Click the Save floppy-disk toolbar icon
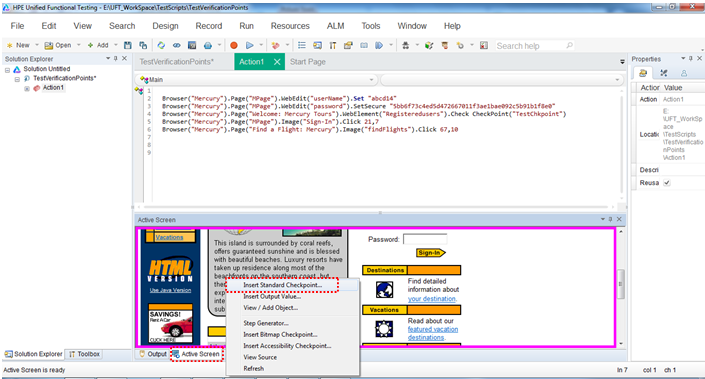The height and width of the screenshot is (379, 705). tap(128, 45)
